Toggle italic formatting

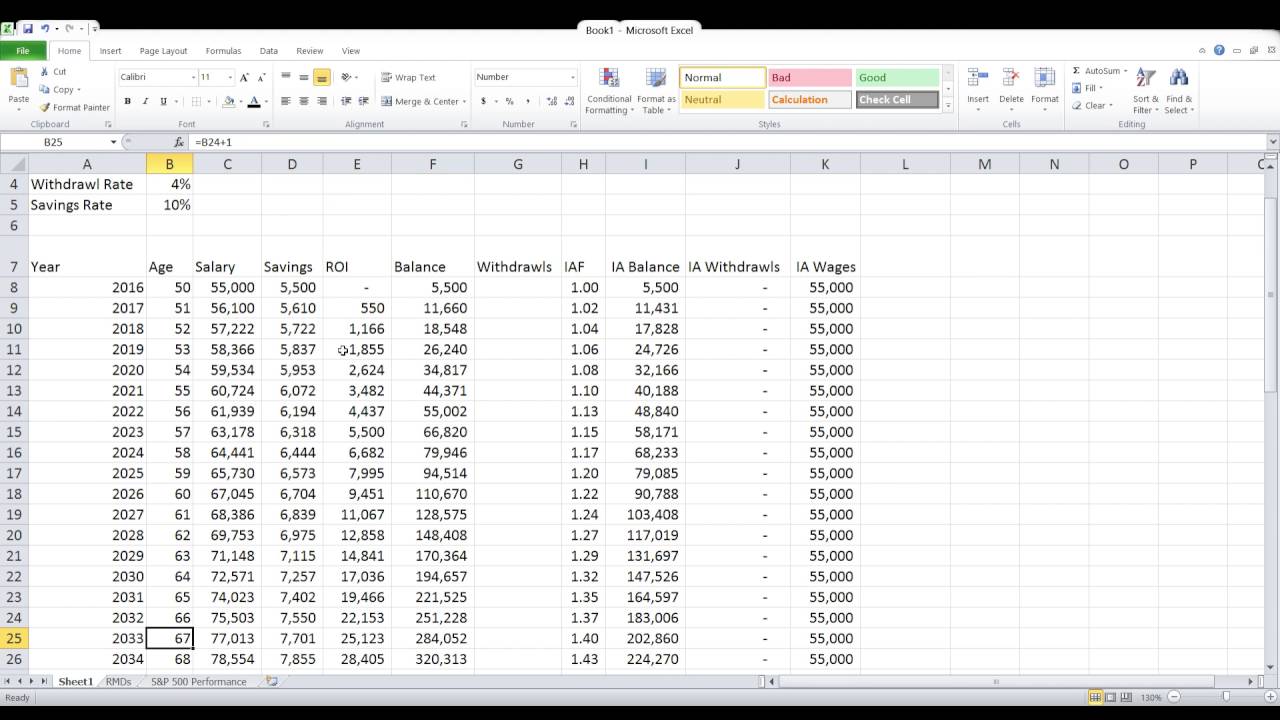[x=145, y=101]
